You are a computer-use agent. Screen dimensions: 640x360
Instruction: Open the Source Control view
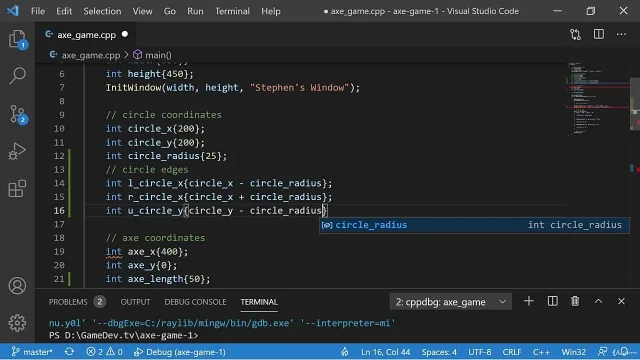tap(17, 114)
